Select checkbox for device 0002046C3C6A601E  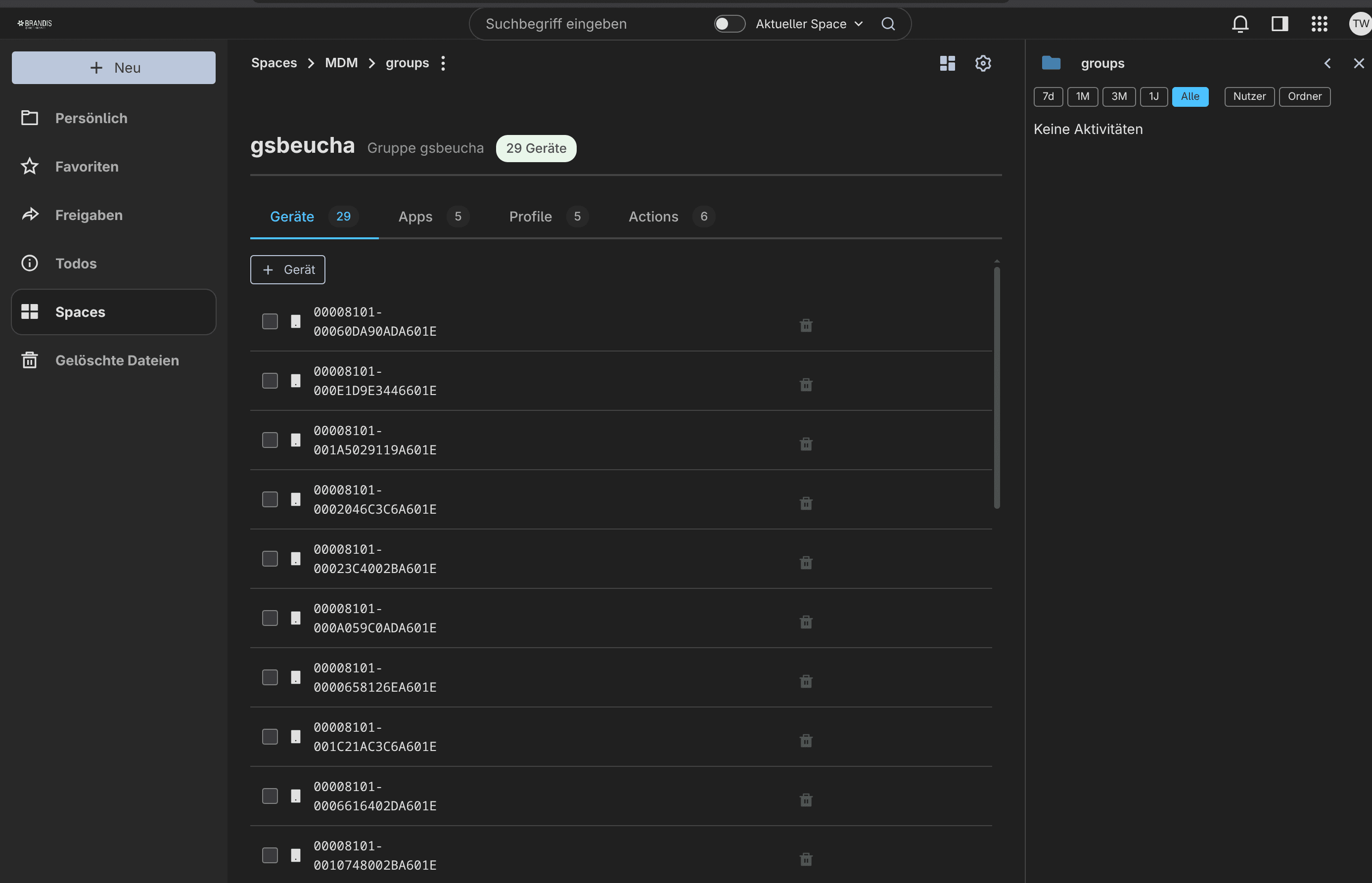(x=270, y=499)
